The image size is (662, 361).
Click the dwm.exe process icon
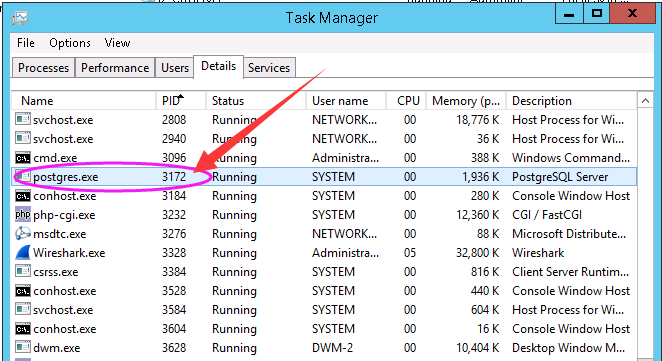tap(23, 347)
